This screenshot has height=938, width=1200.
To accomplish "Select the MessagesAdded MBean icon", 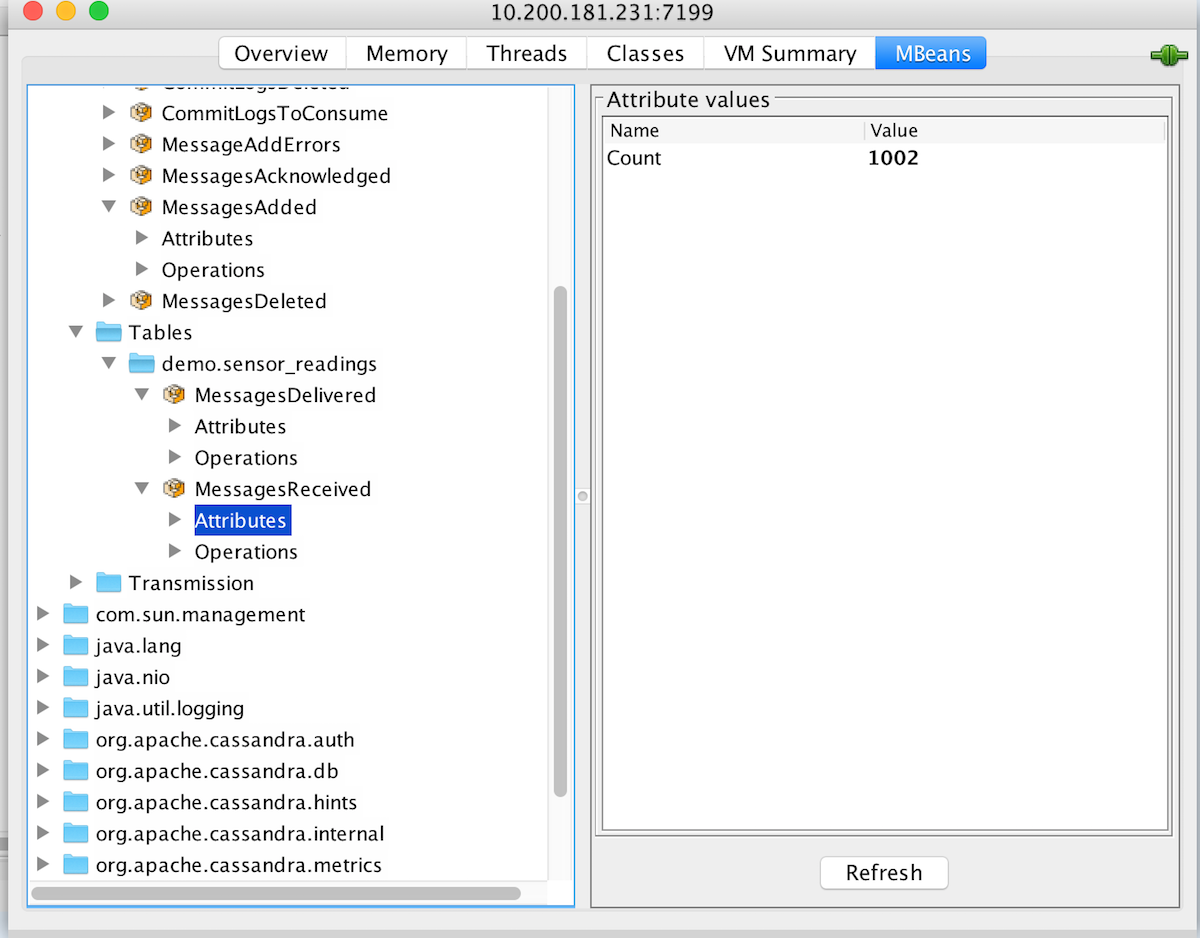I will [x=141, y=207].
